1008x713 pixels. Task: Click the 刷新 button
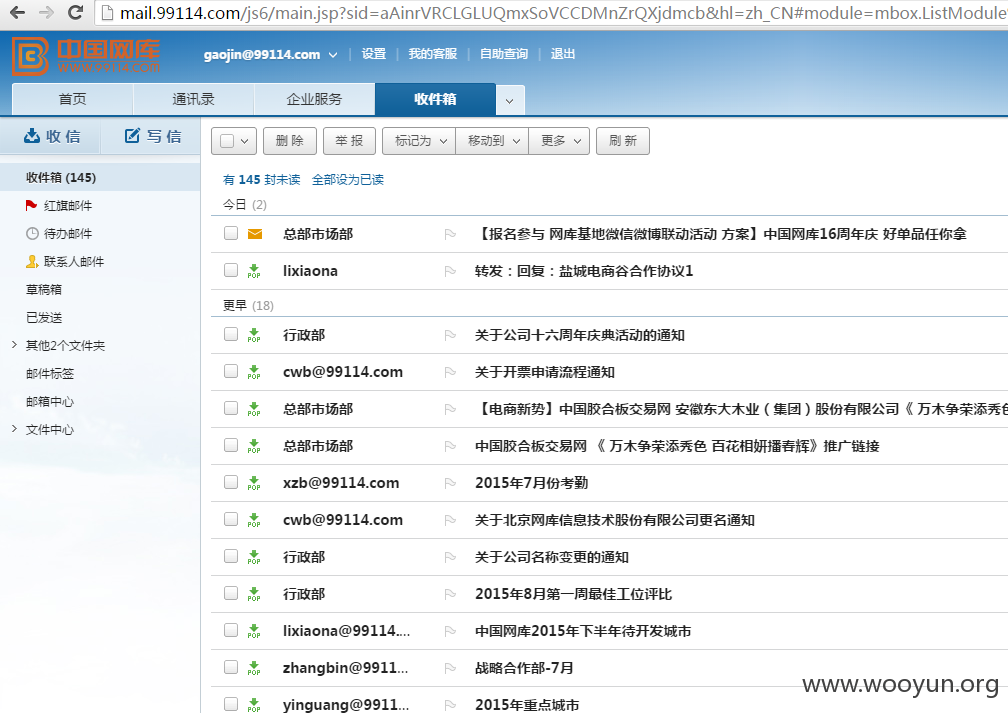[x=622, y=141]
